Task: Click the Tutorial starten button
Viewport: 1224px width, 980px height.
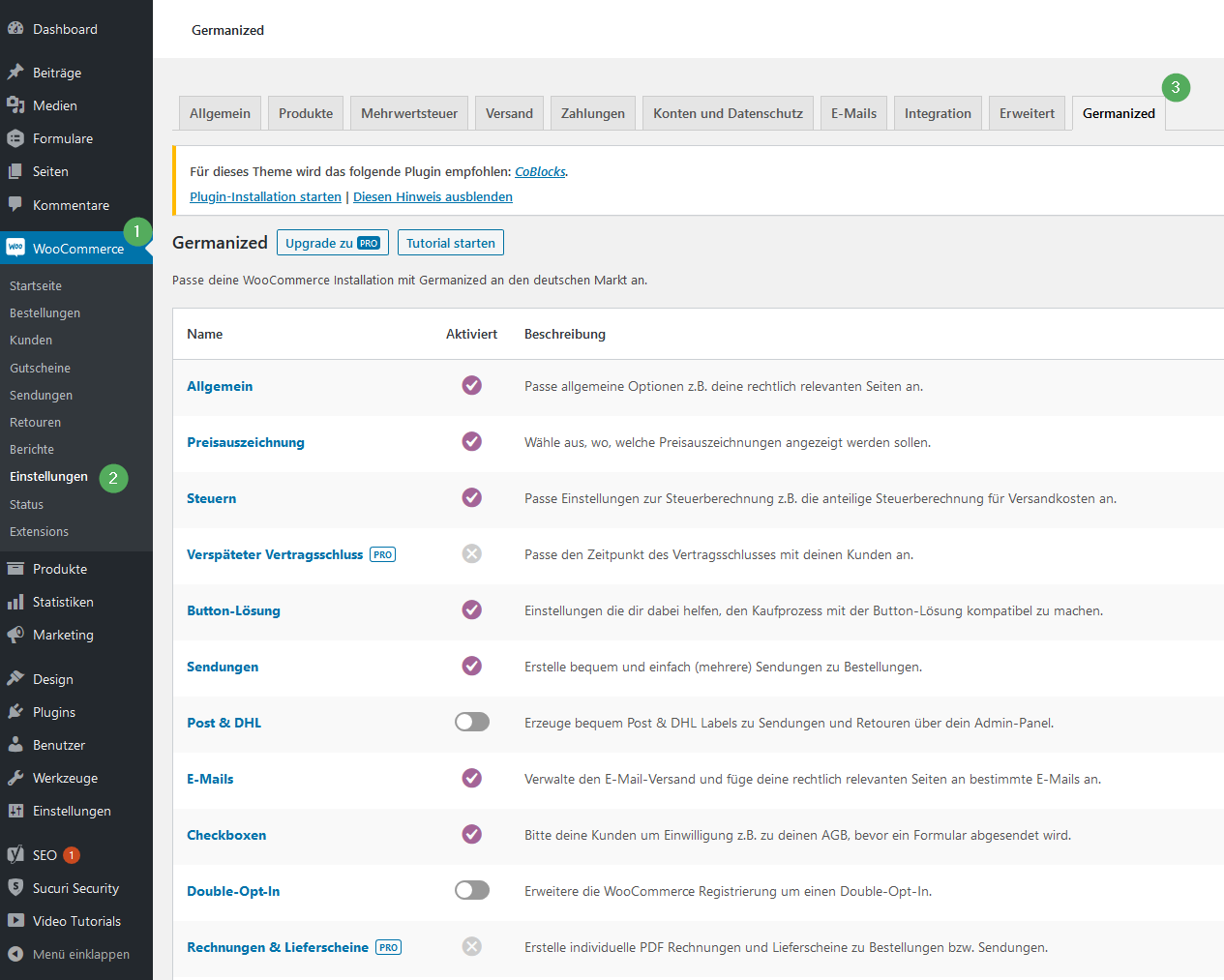Action: [x=451, y=243]
